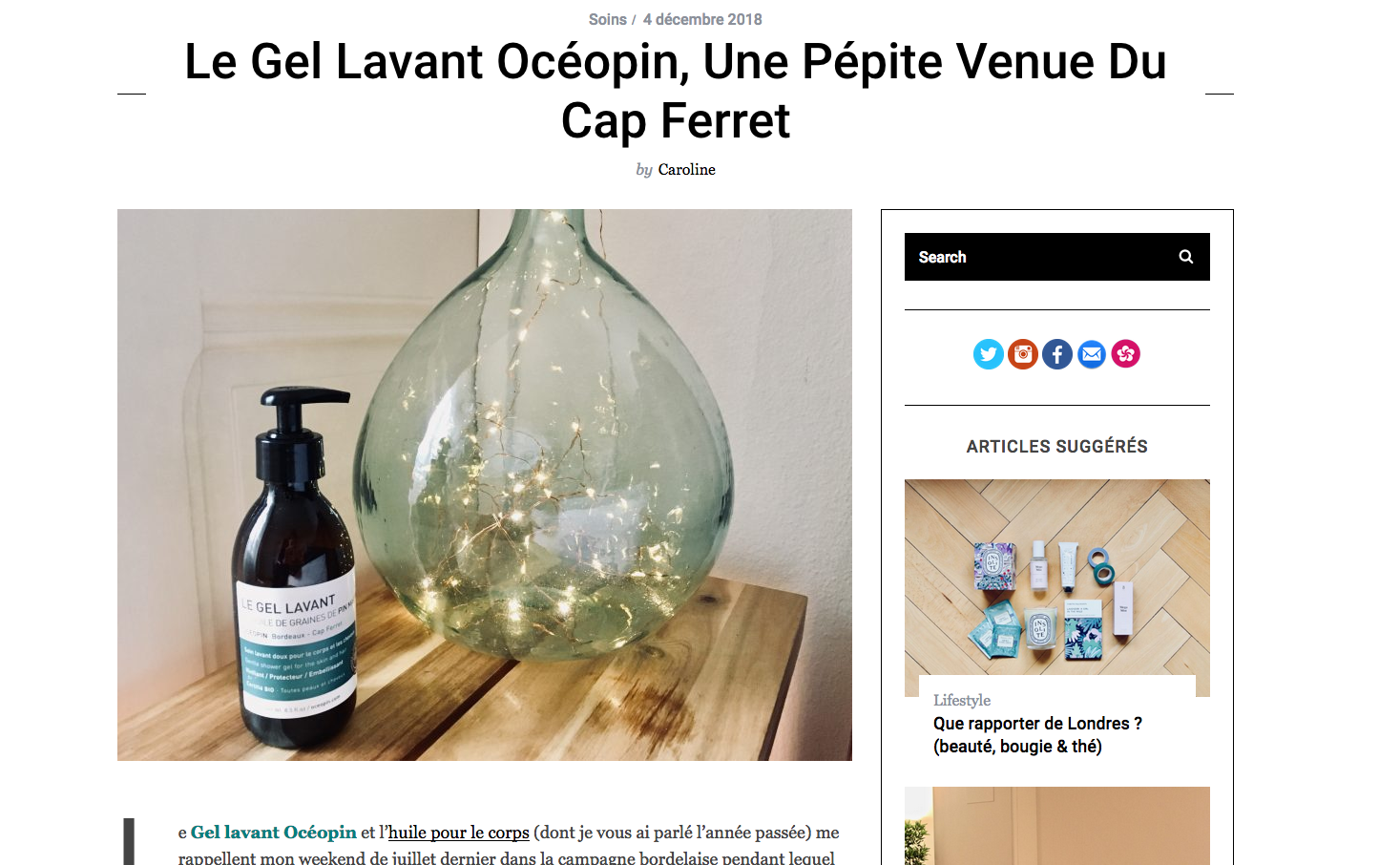Viewport: 1400px width, 865px height.
Task: Click the blue envelope email icon
Action: (1092, 354)
